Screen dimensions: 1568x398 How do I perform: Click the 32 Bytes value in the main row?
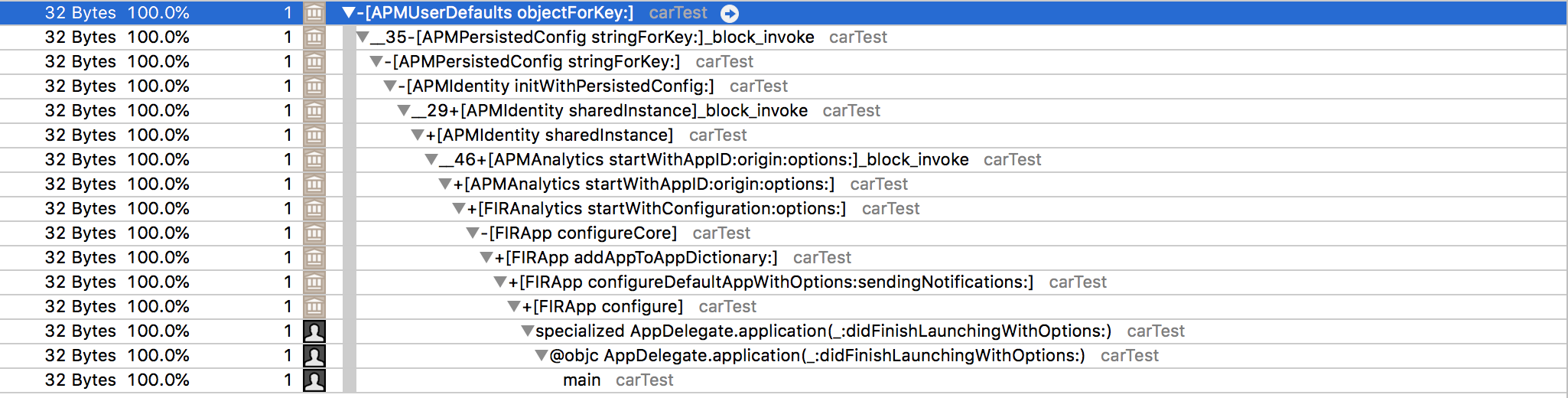80,380
